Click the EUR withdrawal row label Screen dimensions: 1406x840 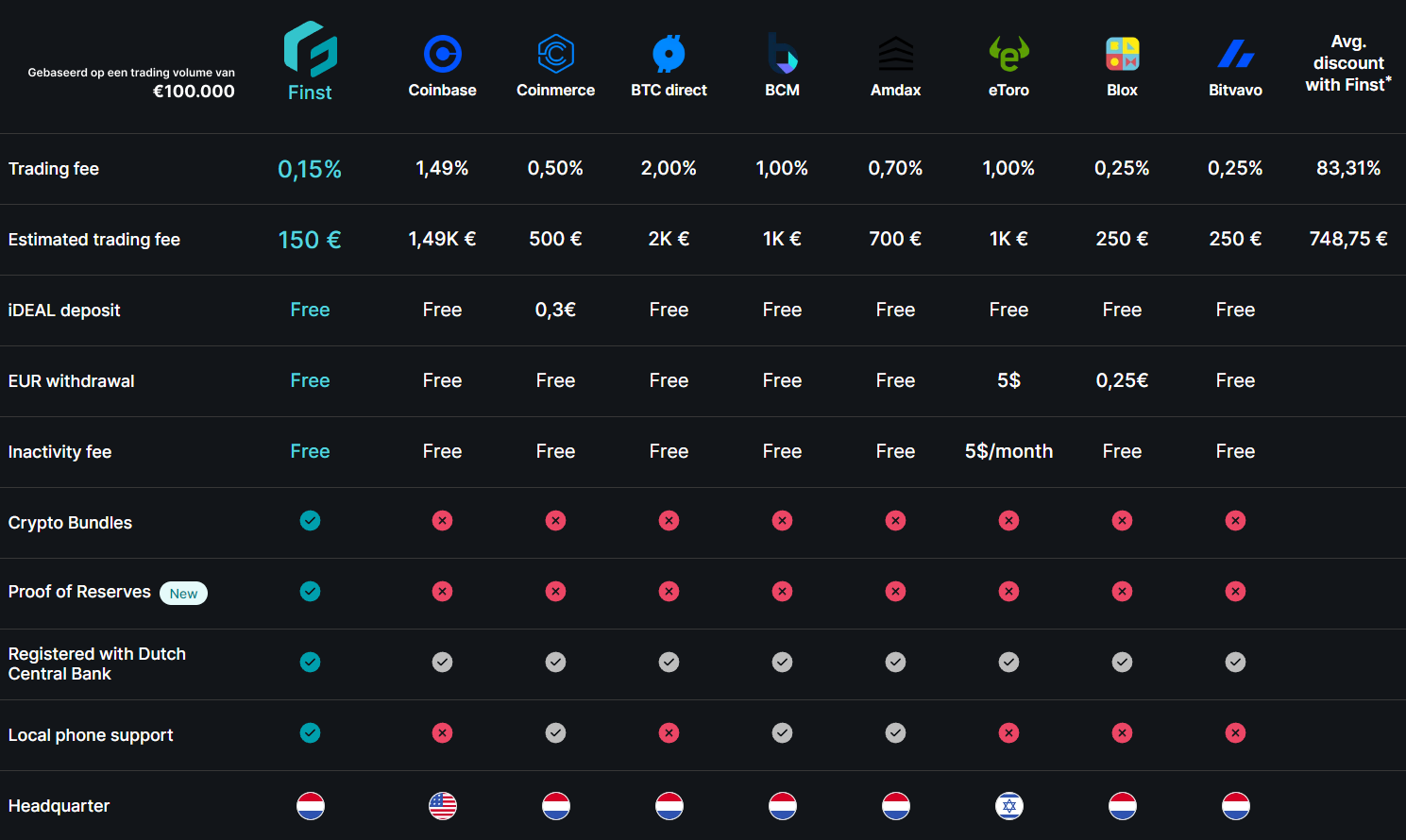click(72, 381)
